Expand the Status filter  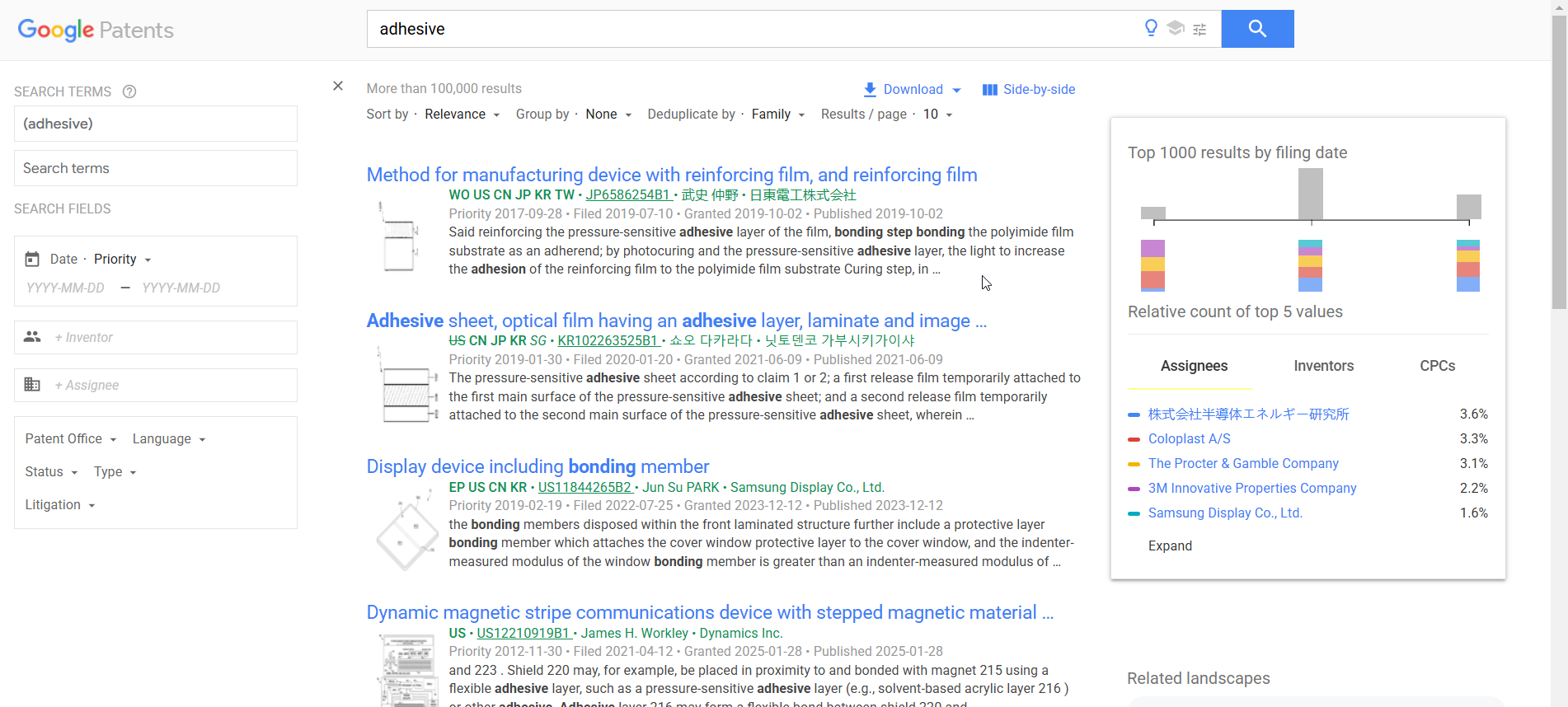tap(51, 471)
